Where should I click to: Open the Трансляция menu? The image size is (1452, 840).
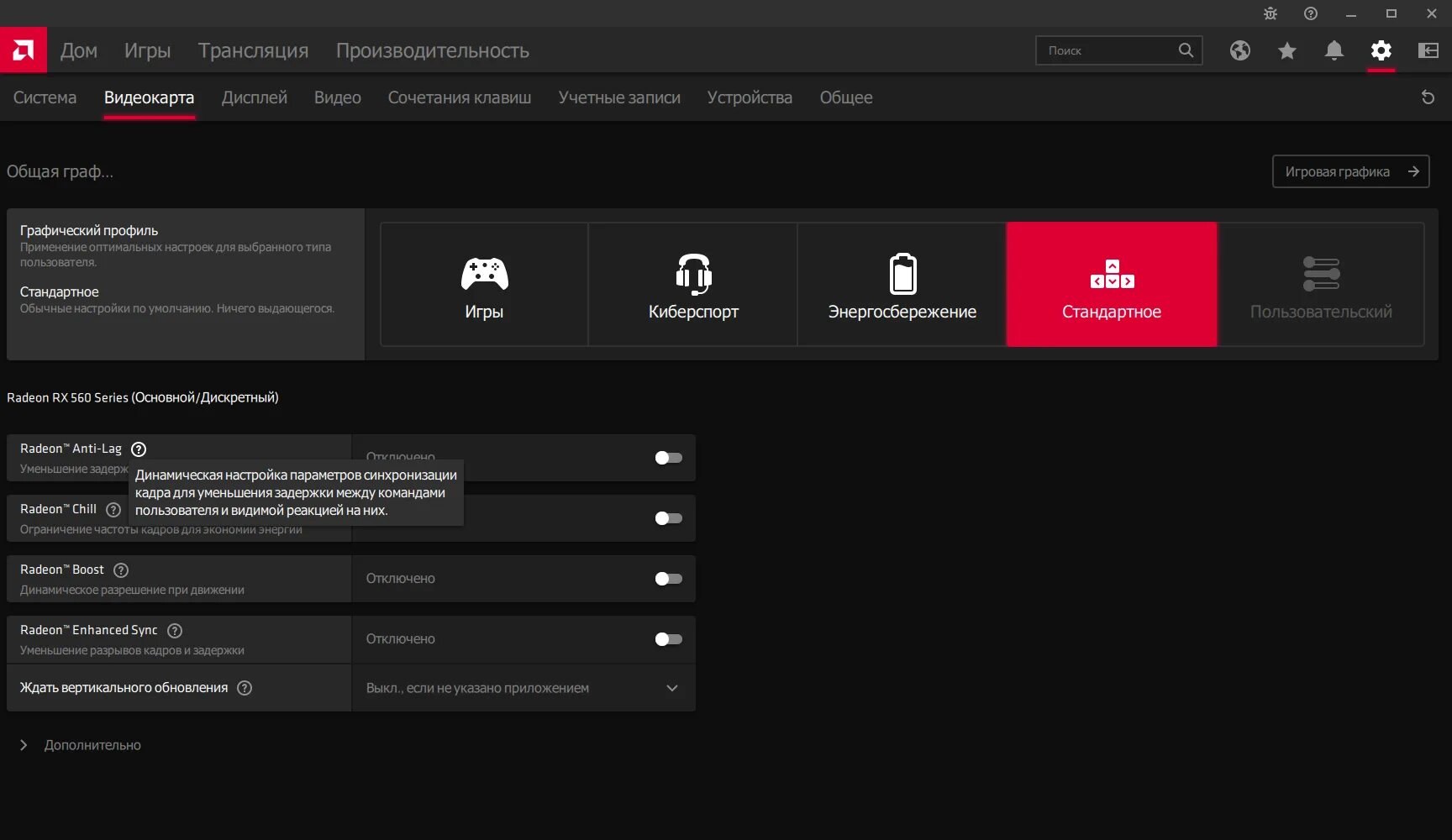click(x=254, y=50)
